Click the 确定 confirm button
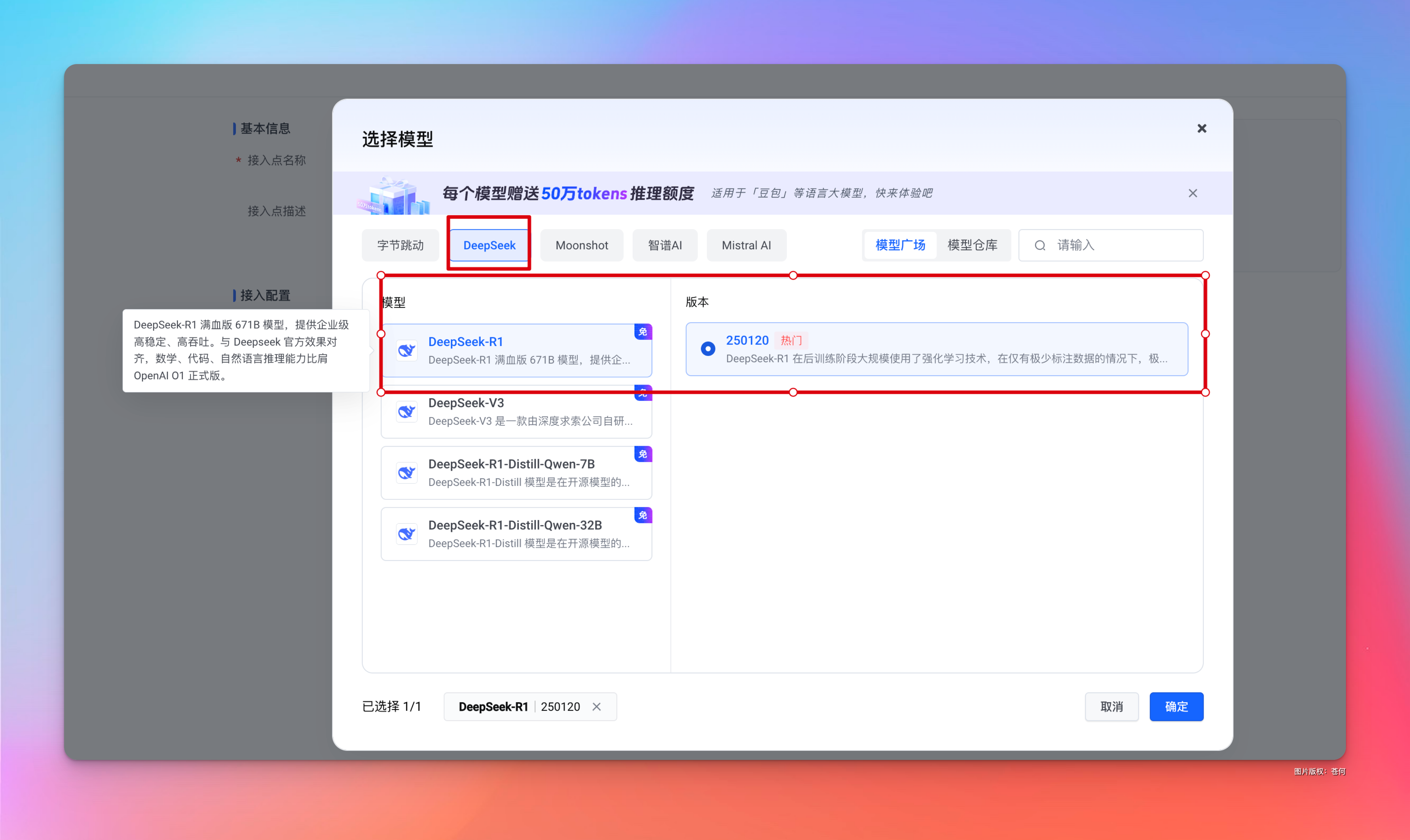1410x840 pixels. [1176, 706]
